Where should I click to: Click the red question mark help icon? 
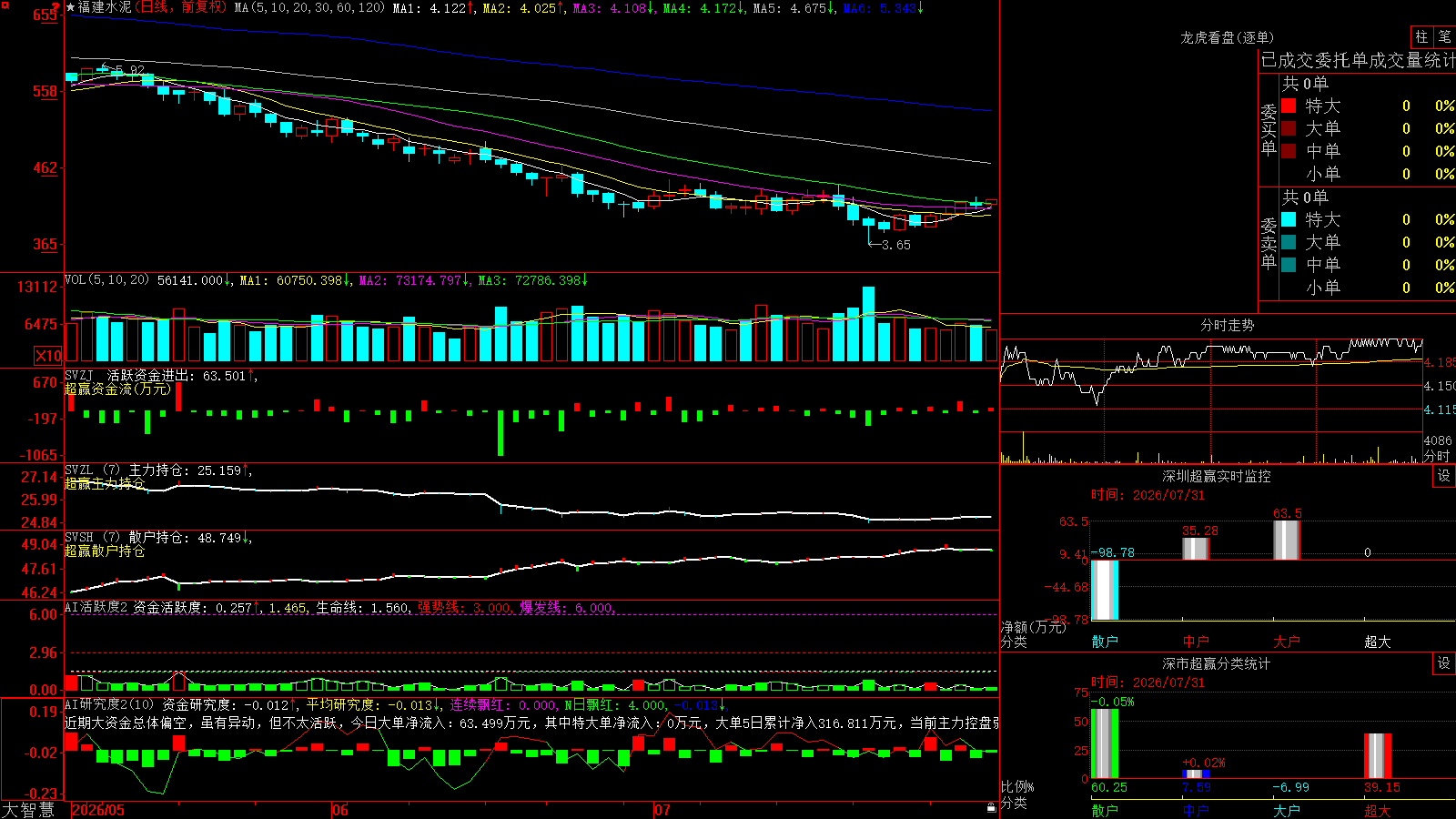[56, 7]
